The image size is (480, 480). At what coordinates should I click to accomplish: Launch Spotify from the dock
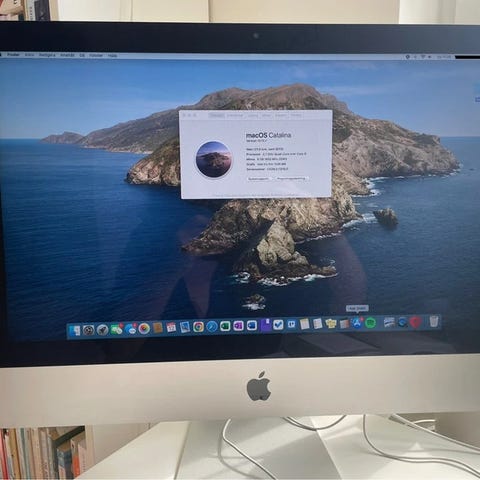click(370, 323)
